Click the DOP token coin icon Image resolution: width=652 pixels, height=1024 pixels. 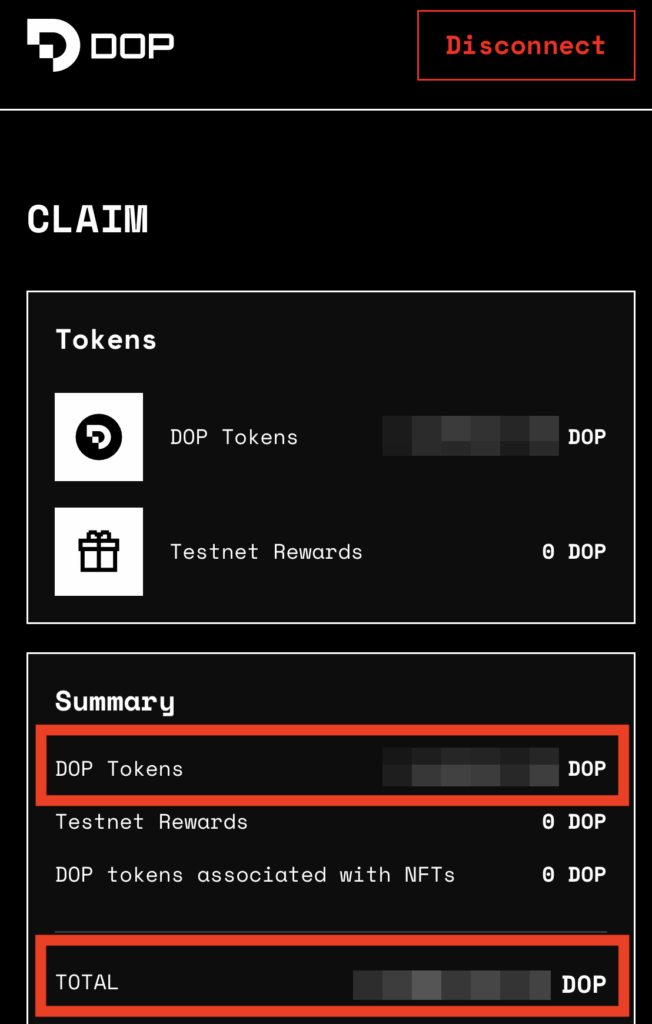click(x=99, y=437)
